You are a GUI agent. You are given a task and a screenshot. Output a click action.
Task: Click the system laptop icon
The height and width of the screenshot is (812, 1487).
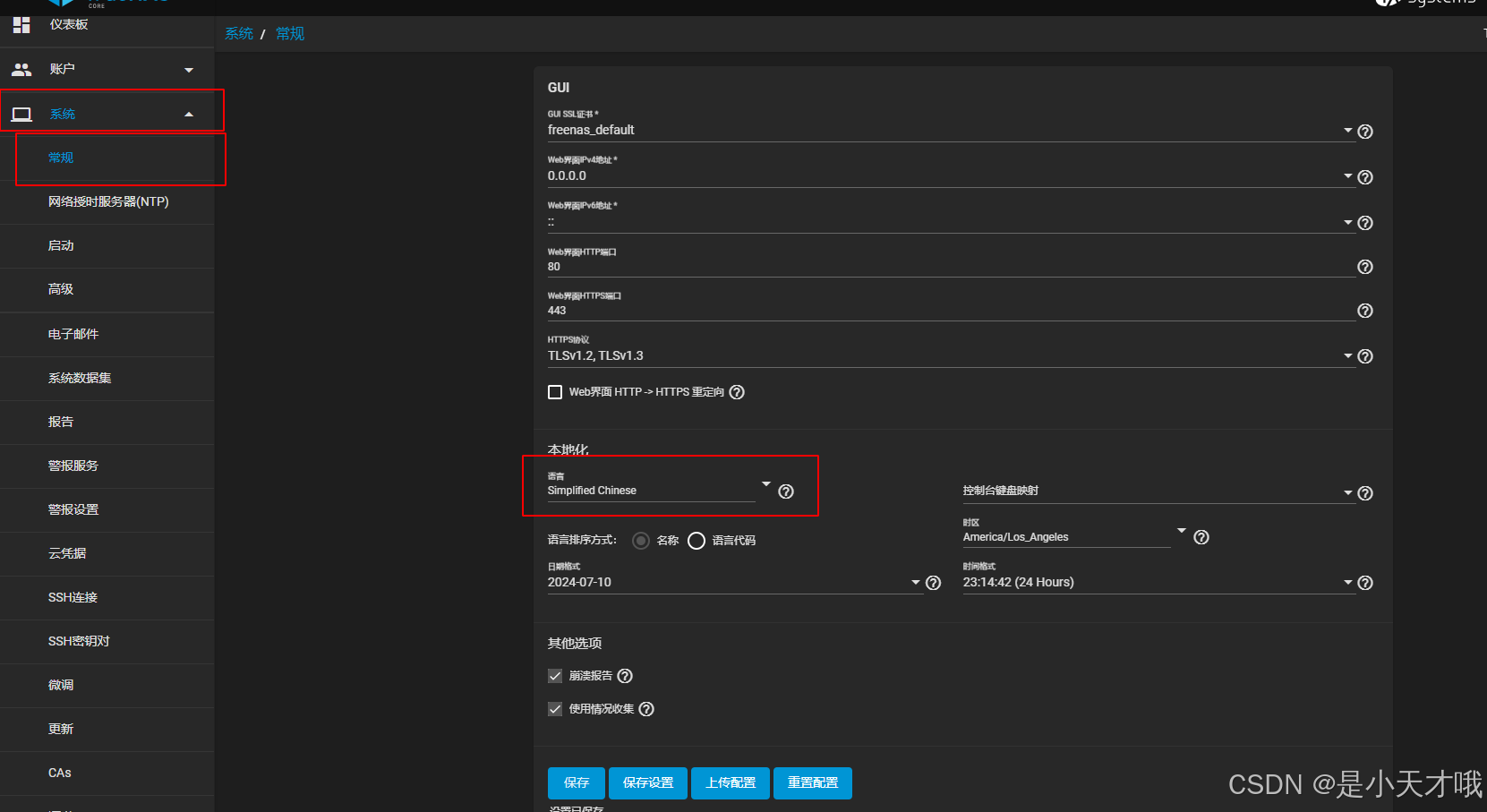tap(21, 115)
